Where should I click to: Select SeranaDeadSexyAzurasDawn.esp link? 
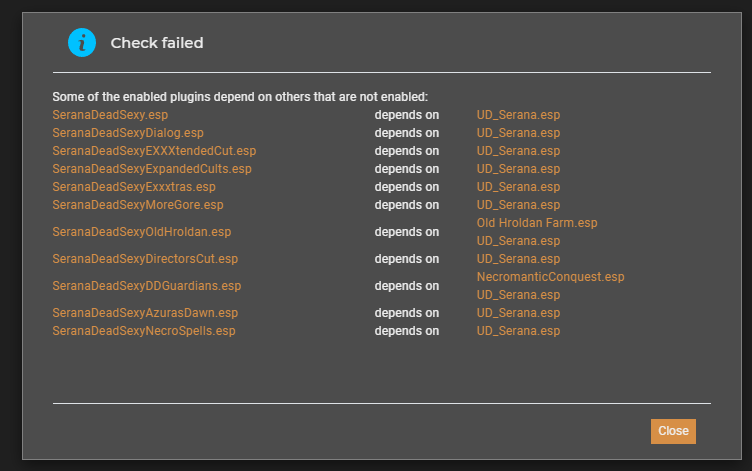[145, 313]
